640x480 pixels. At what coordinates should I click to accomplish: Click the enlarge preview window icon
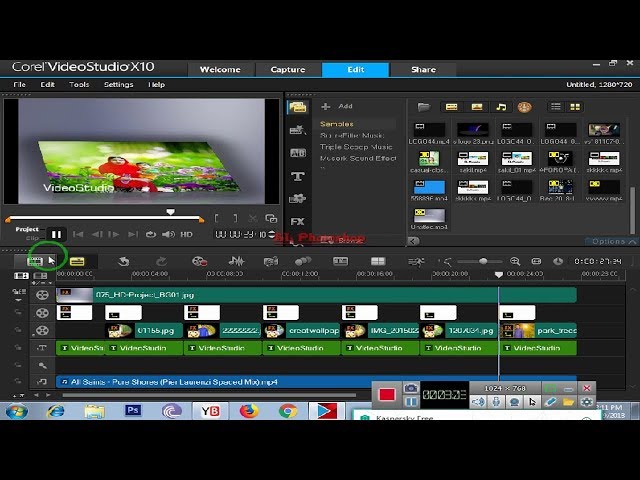point(271,219)
